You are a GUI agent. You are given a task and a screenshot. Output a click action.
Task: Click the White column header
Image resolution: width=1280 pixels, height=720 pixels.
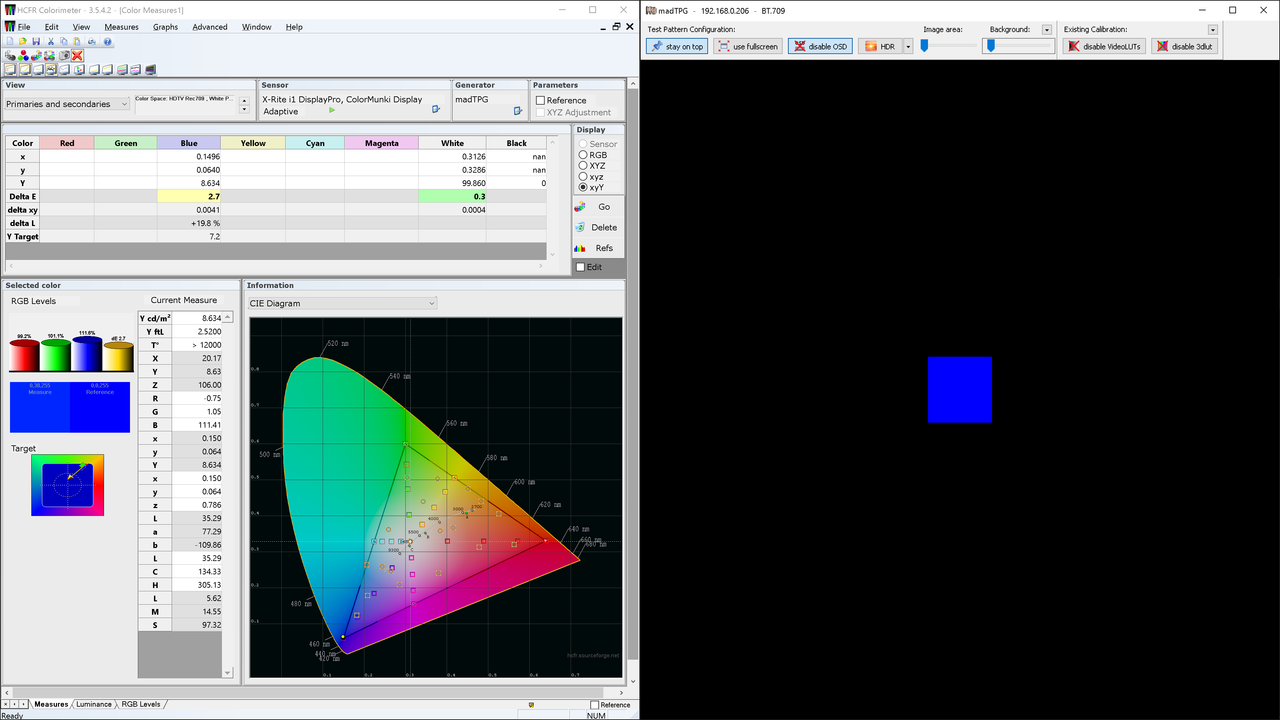tap(453, 143)
